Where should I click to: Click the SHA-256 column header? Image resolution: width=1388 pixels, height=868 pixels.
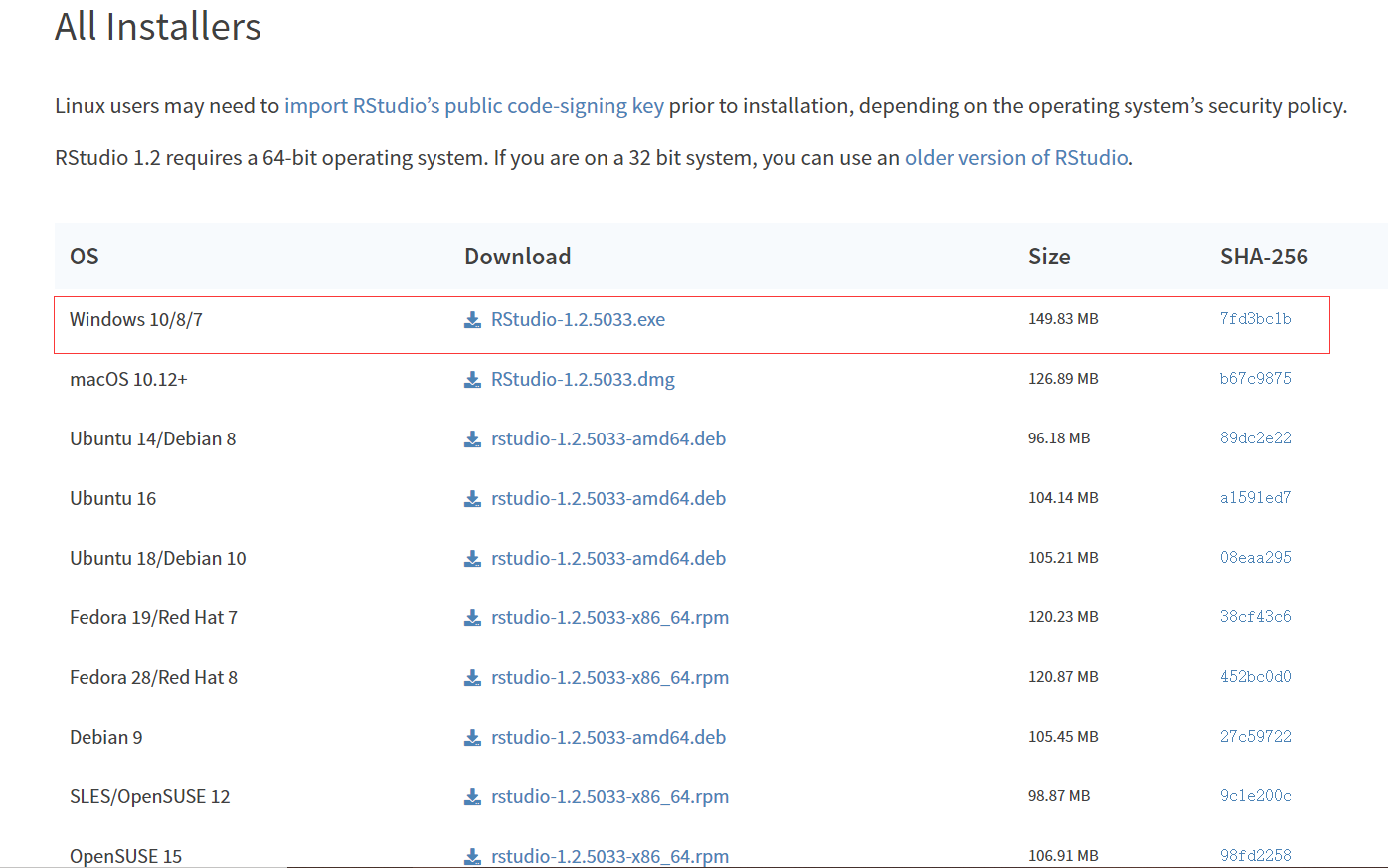pos(1264,257)
